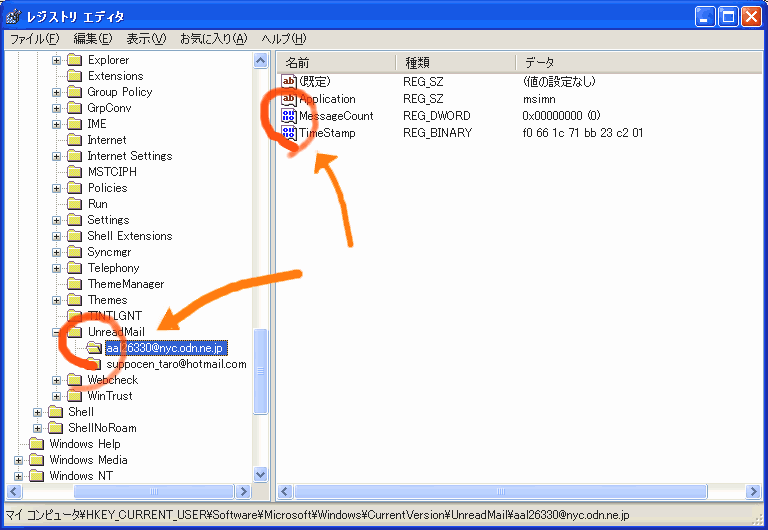Viewport: 768px width, 530px height.
Task: Click the Internet Settings folder icon
Action: (74, 156)
